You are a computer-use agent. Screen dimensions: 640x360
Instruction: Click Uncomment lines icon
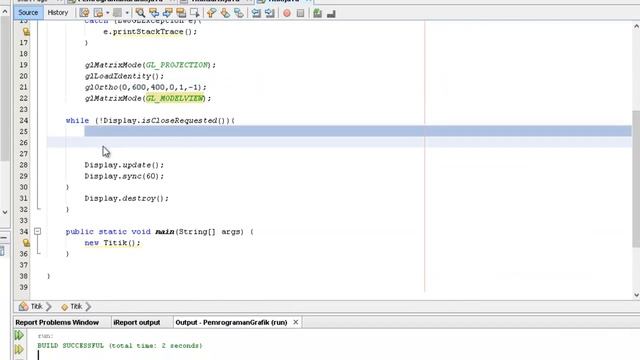click(331, 13)
